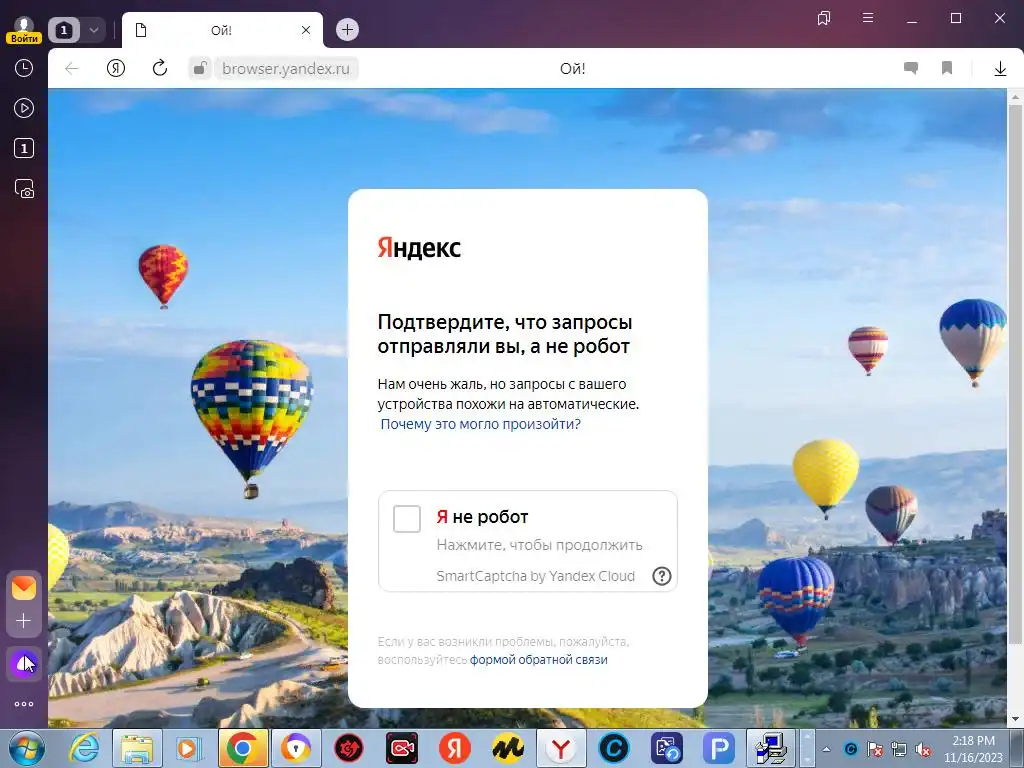Open a new tab with plus button
This screenshot has height=768, width=1024.
pos(347,29)
